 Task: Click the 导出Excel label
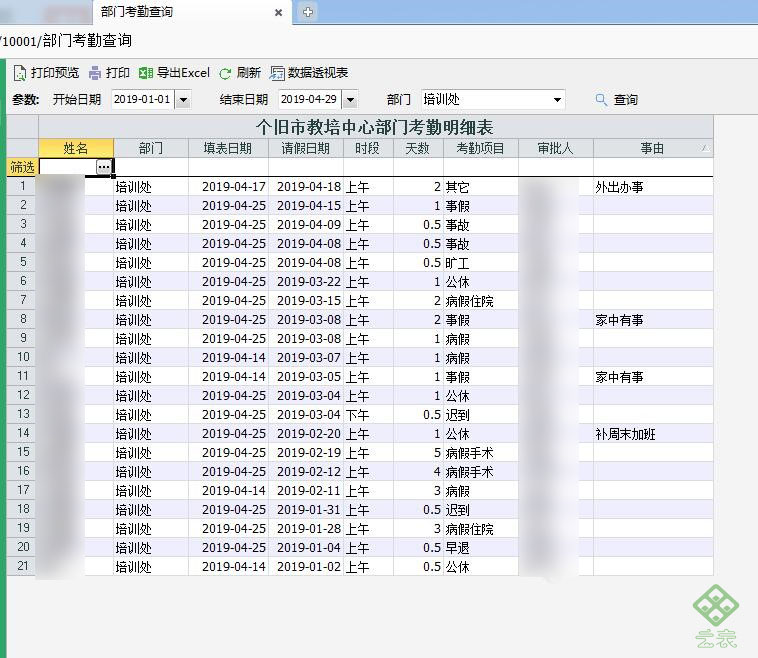(183, 73)
